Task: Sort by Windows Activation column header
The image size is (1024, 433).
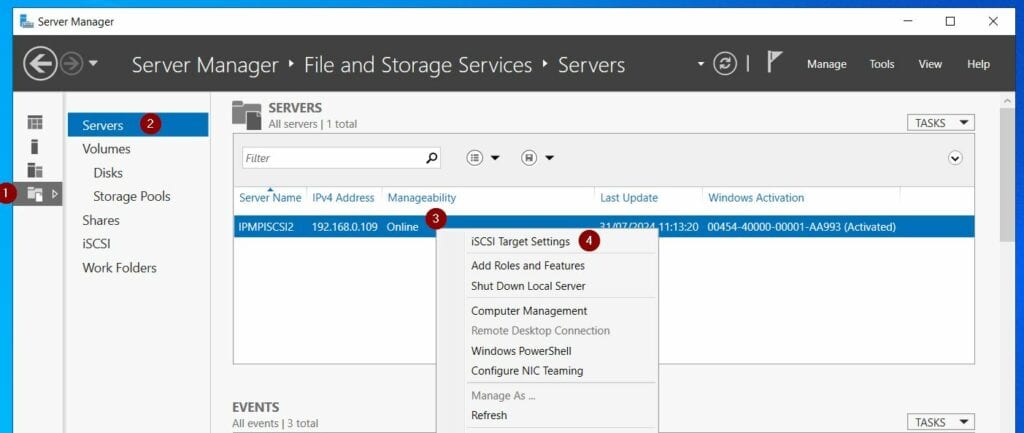Action: [x=756, y=197]
